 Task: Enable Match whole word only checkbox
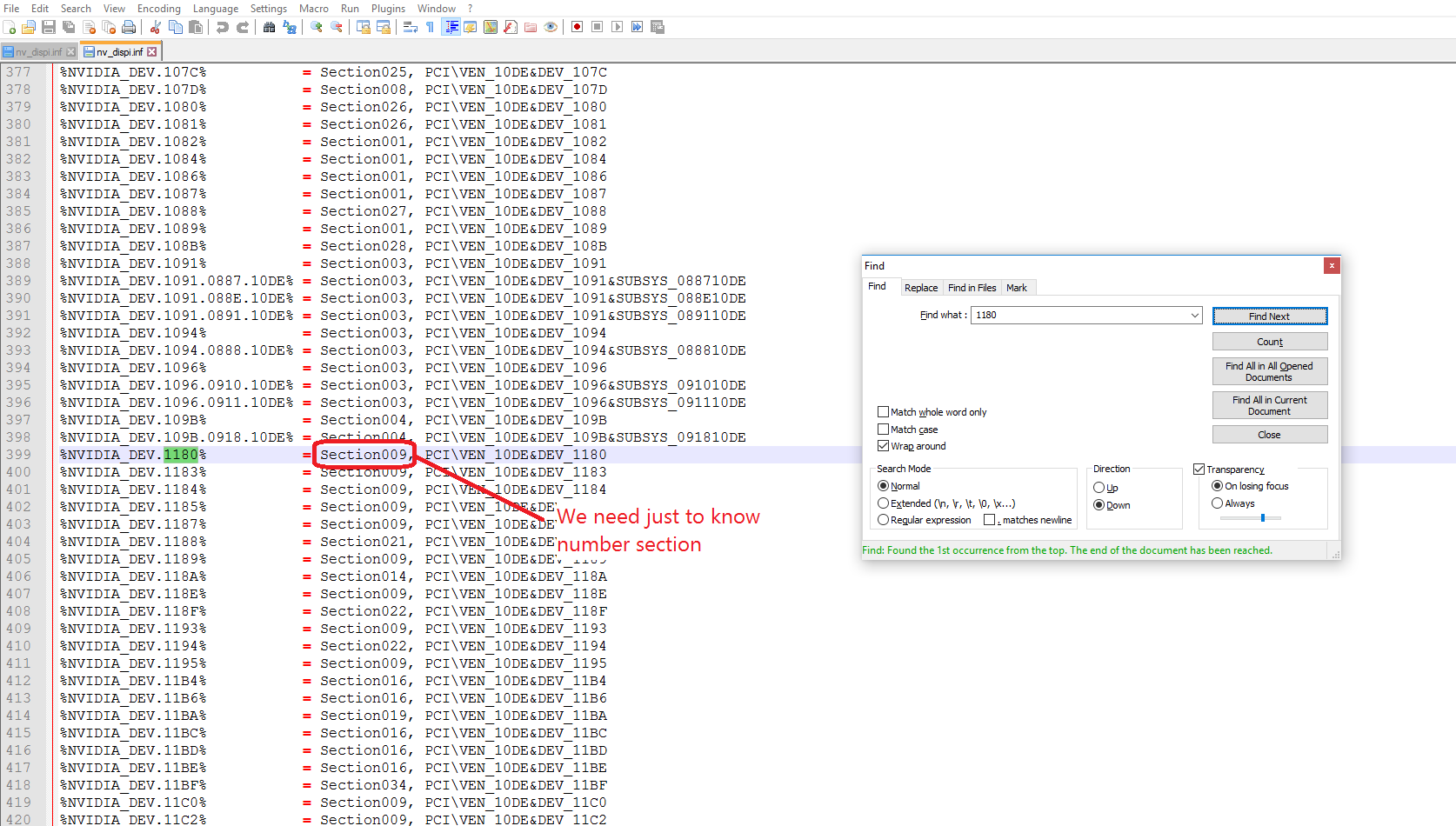pos(883,412)
